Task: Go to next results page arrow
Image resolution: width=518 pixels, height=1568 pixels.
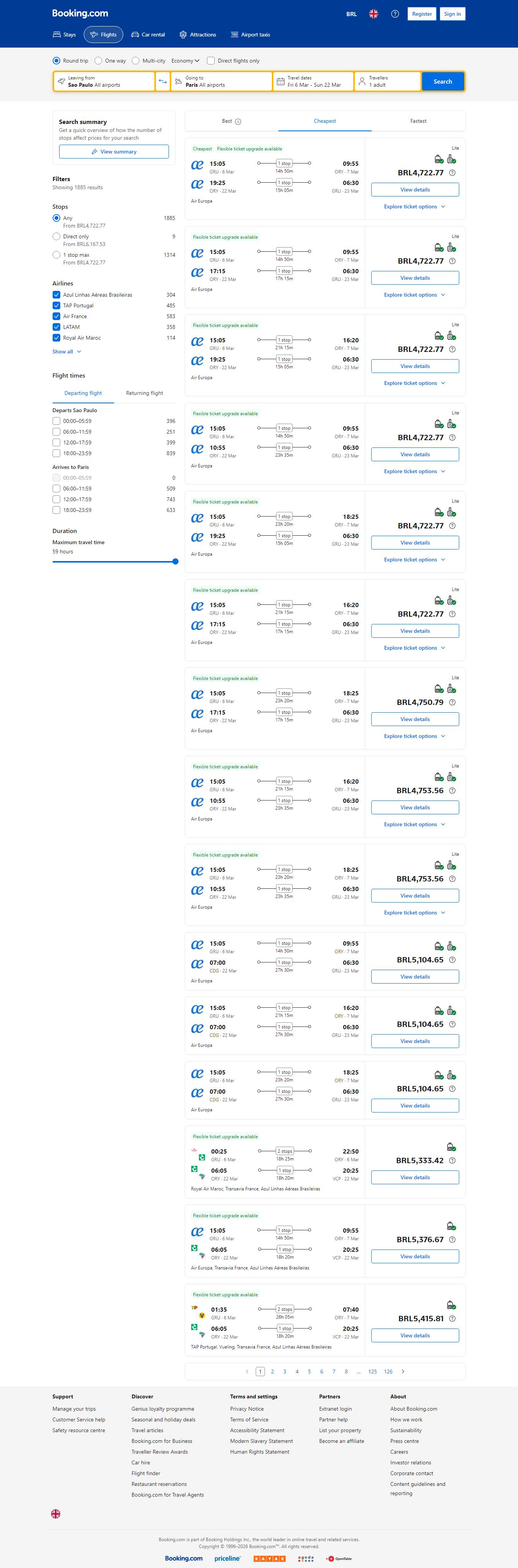Action: [403, 1372]
